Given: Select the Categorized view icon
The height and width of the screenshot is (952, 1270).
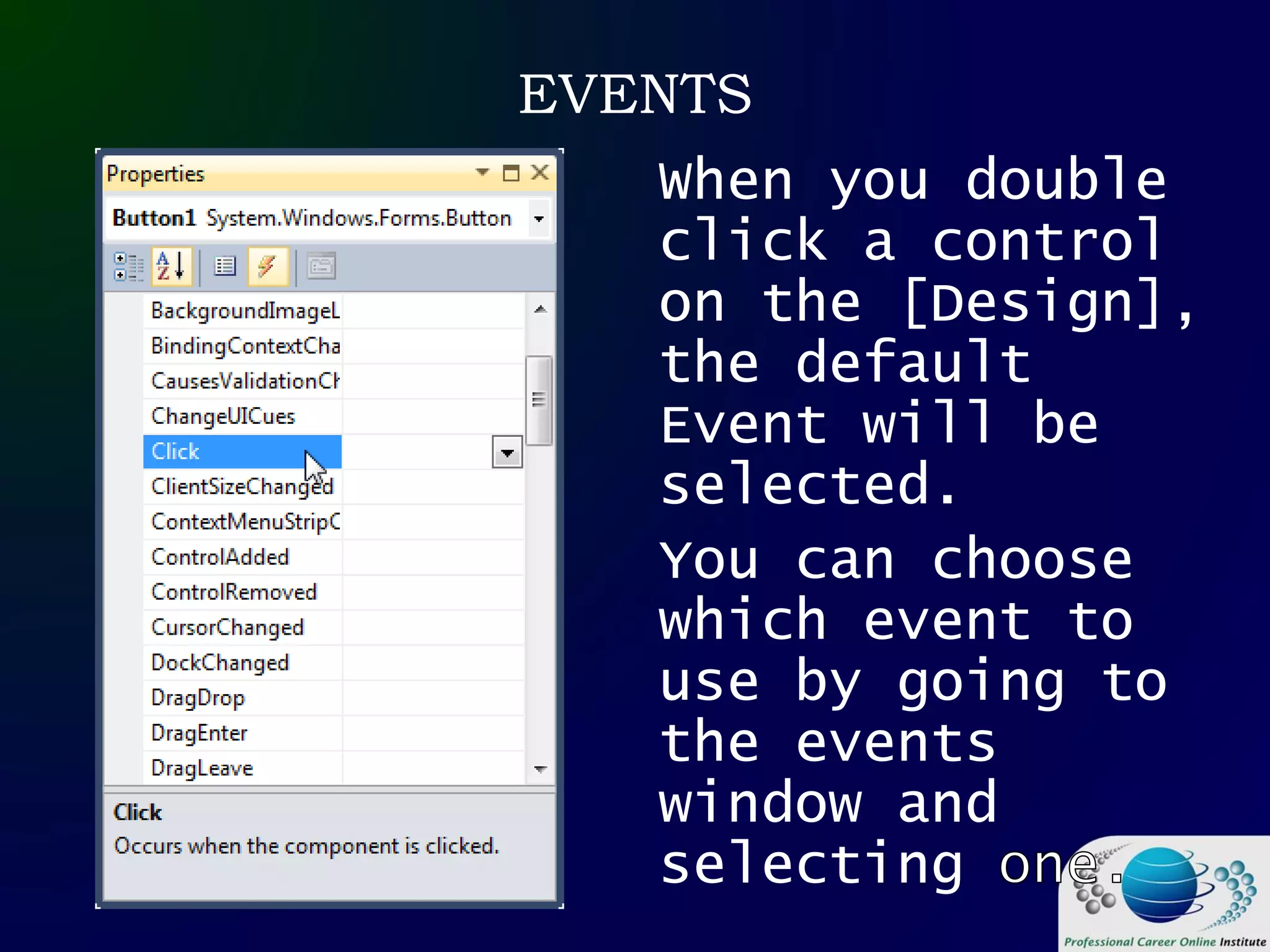Looking at the screenshot, I should pos(129,267).
